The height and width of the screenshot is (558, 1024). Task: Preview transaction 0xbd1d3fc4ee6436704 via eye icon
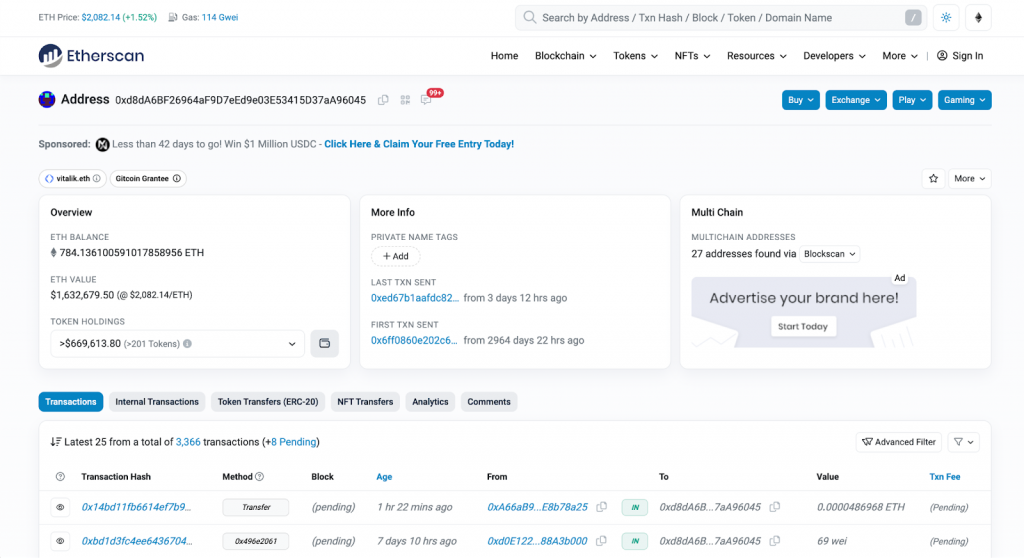60,541
